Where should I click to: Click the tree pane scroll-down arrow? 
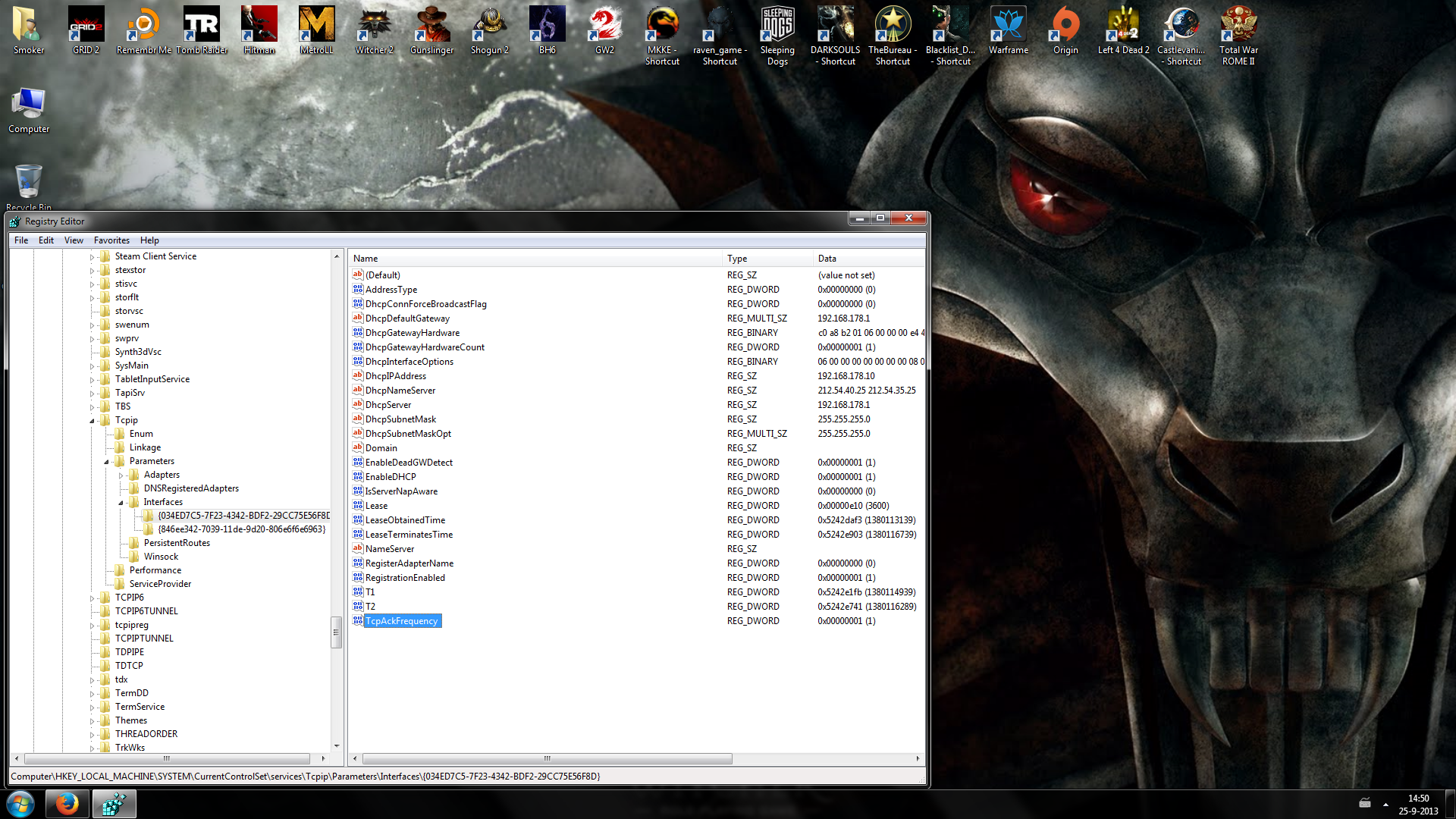coord(336,746)
